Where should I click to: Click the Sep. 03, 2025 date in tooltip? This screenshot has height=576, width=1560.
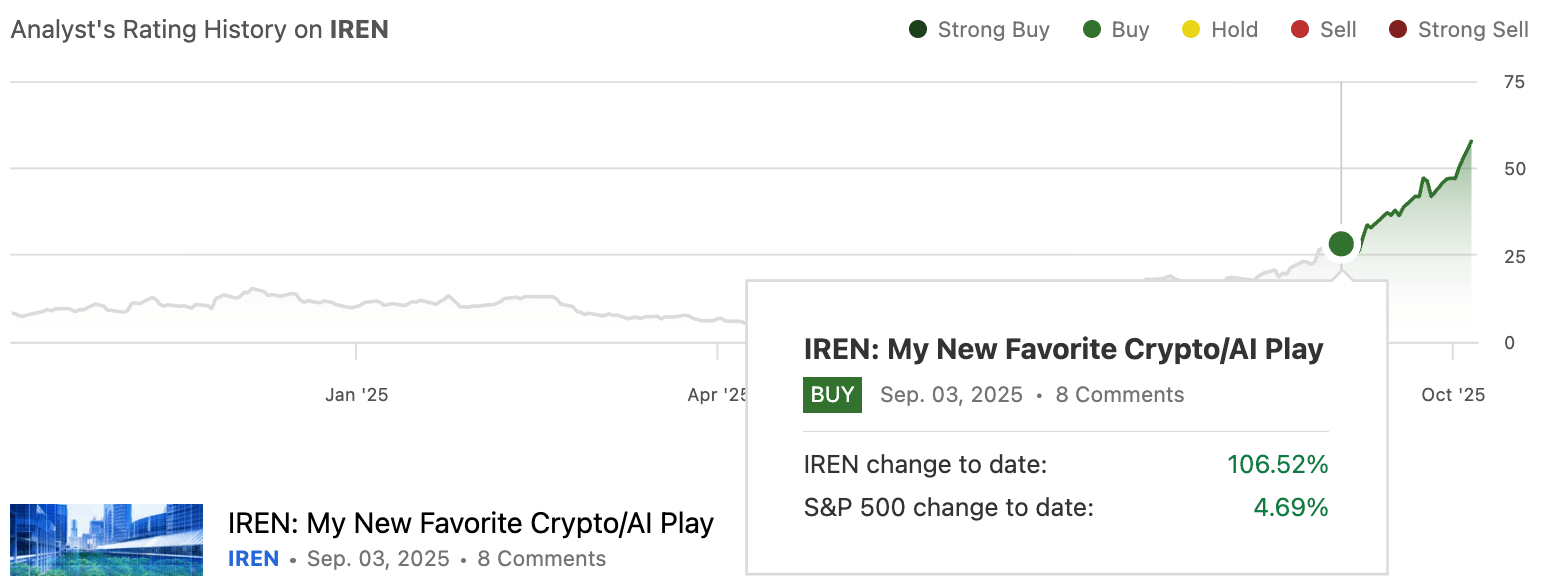point(951,395)
